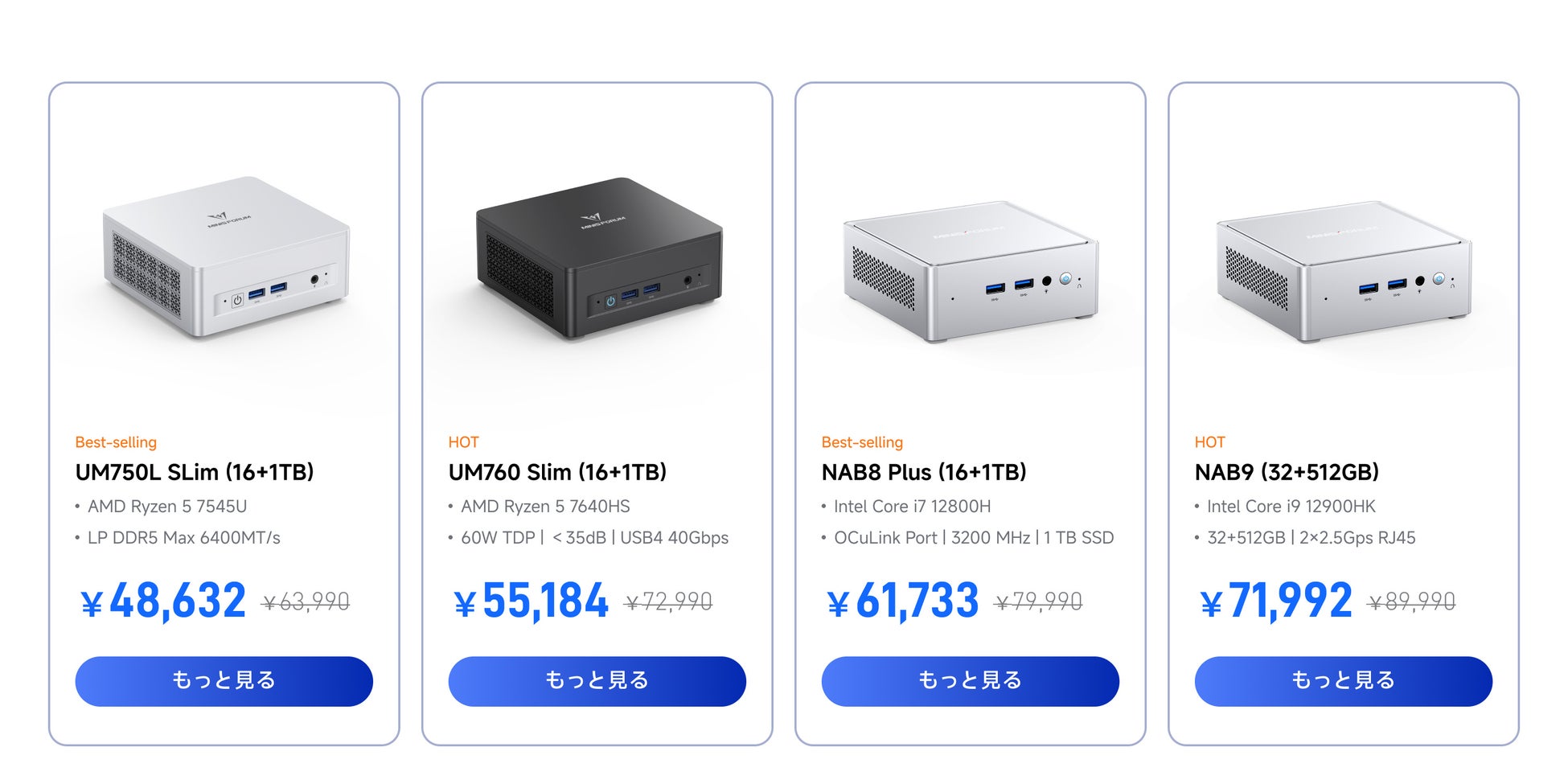This screenshot has height=784, width=1568.
Task: Click the ¥71,992 discounted price
Action: 1276,601
